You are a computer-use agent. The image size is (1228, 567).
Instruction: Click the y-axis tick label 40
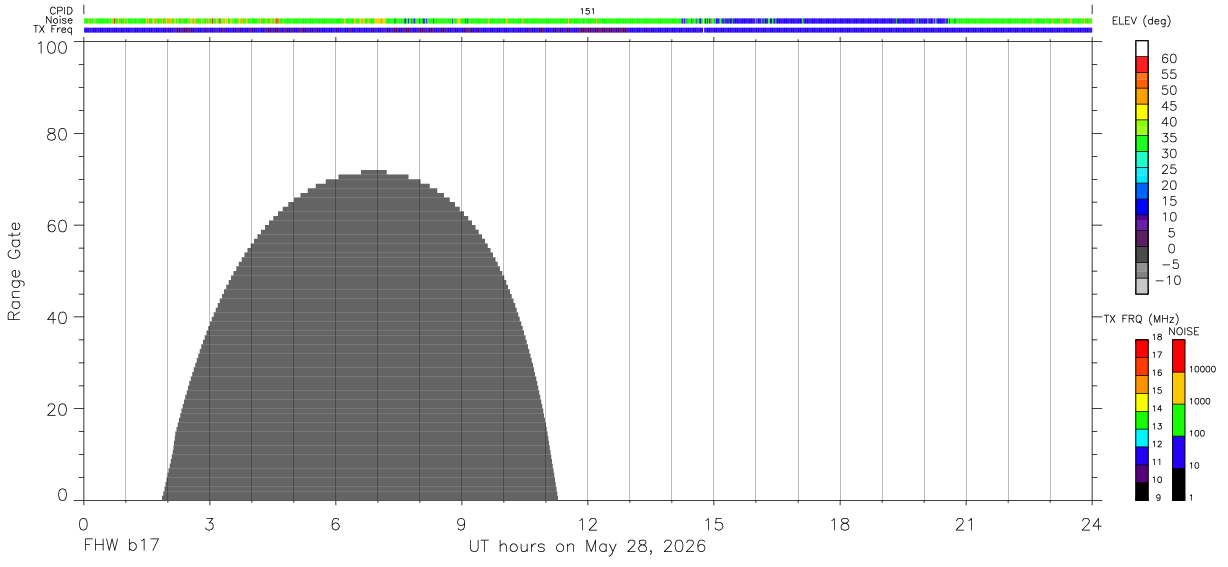click(58, 317)
